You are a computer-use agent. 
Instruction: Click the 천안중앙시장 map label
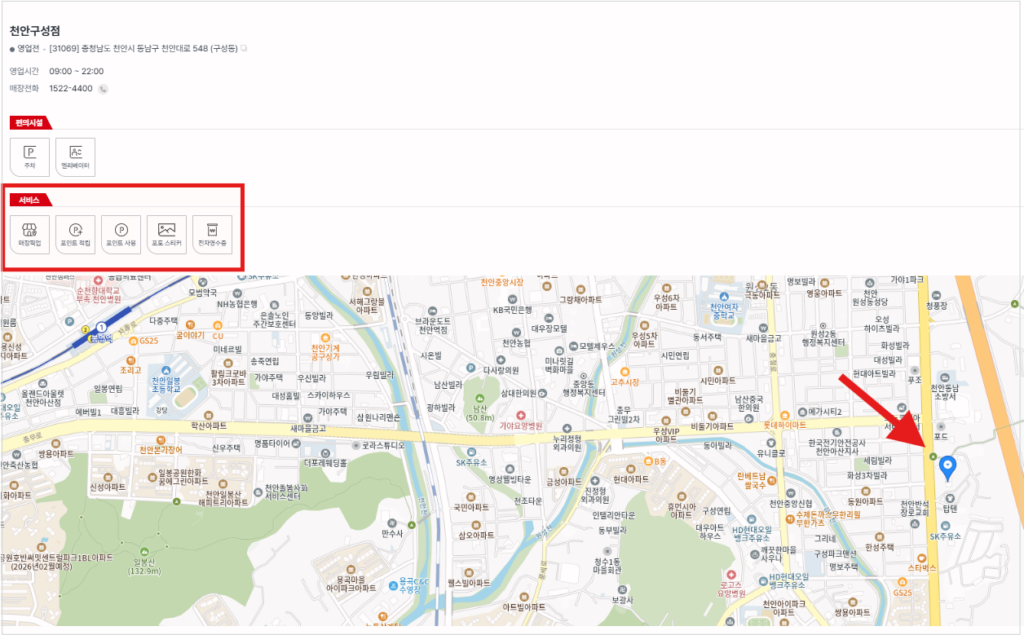coord(502,282)
